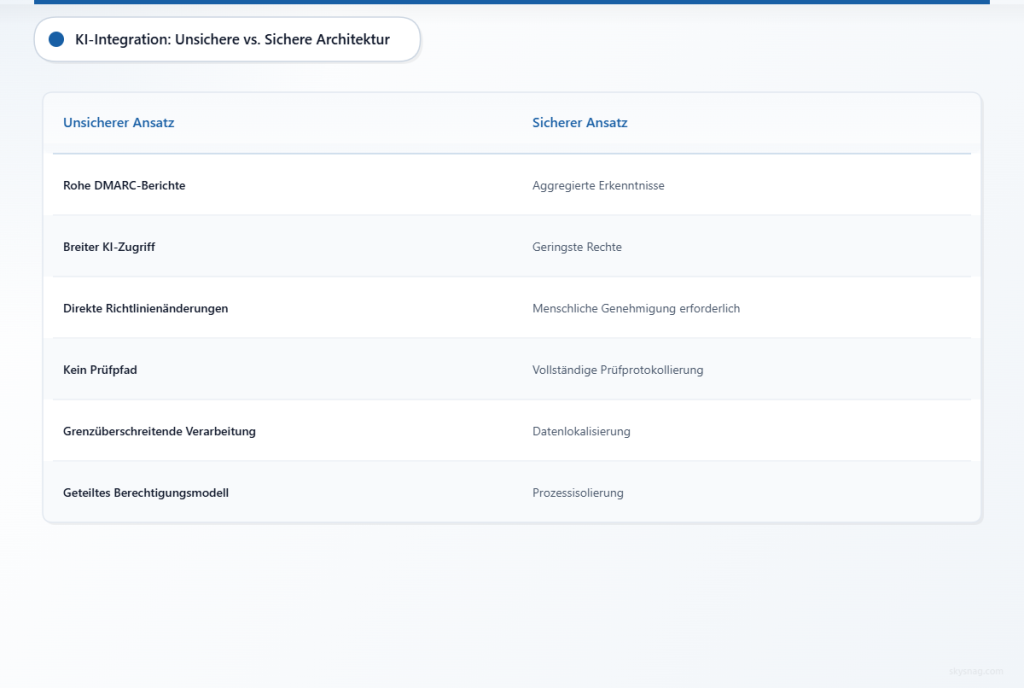Viewport: 1024px width, 688px height.
Task: Click the 'Unsicherer Ansatz' column header
Action: tap(119, 123)
